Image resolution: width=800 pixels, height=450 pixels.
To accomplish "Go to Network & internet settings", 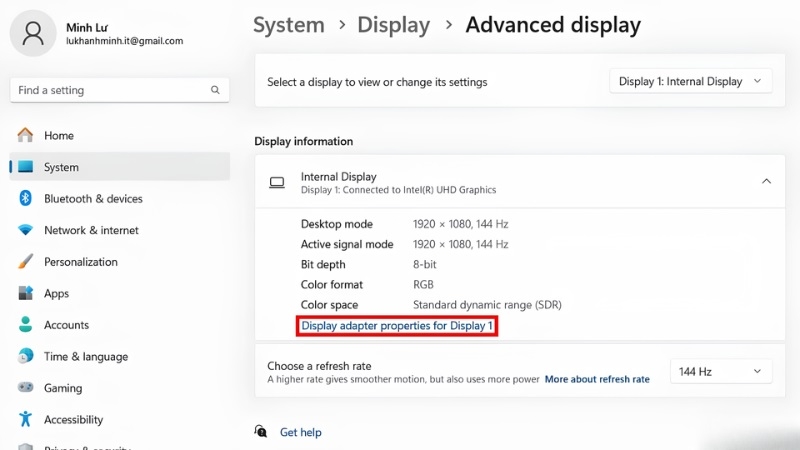I will click(x=119, y=230).
